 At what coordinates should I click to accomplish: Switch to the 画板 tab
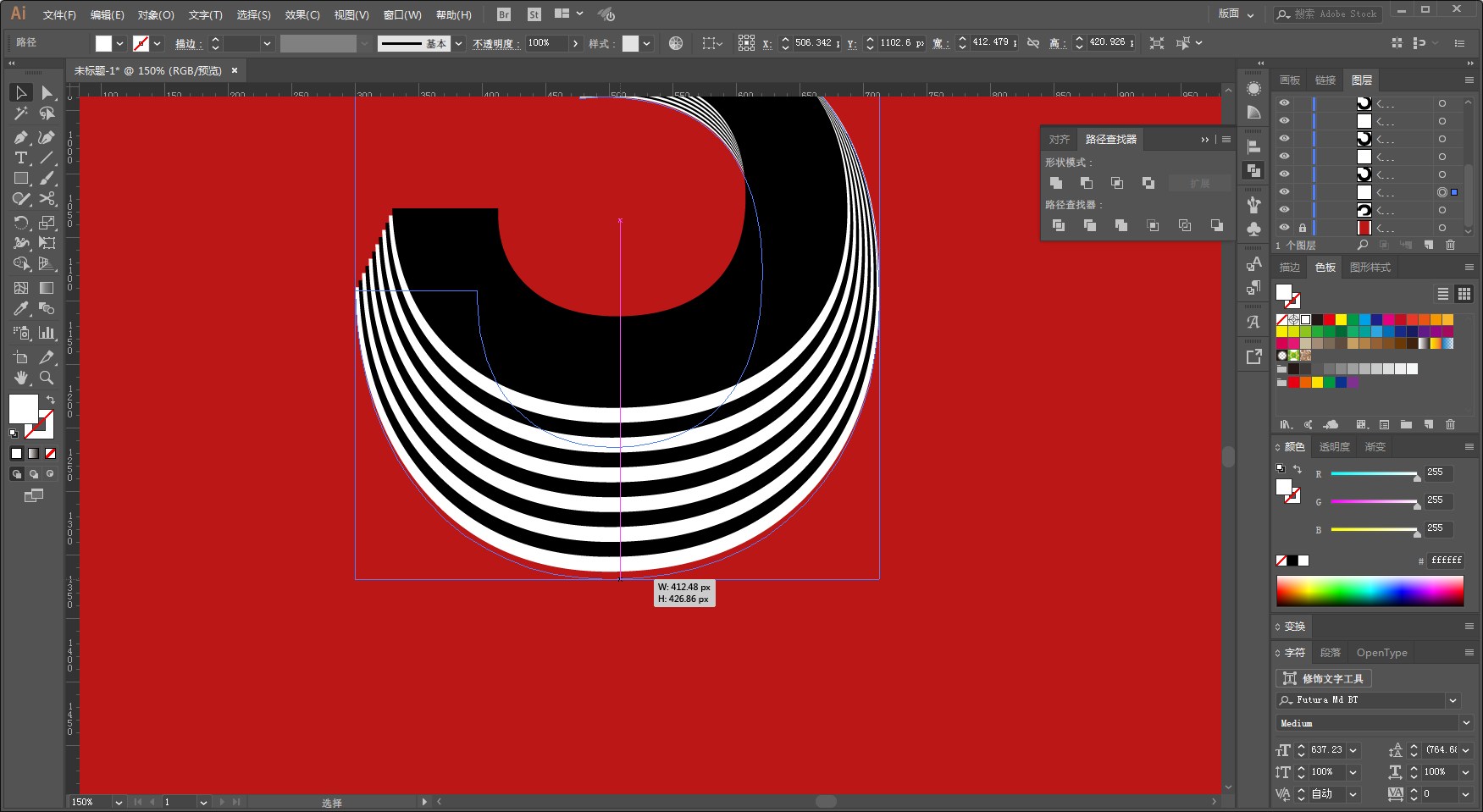point(1290,80)
